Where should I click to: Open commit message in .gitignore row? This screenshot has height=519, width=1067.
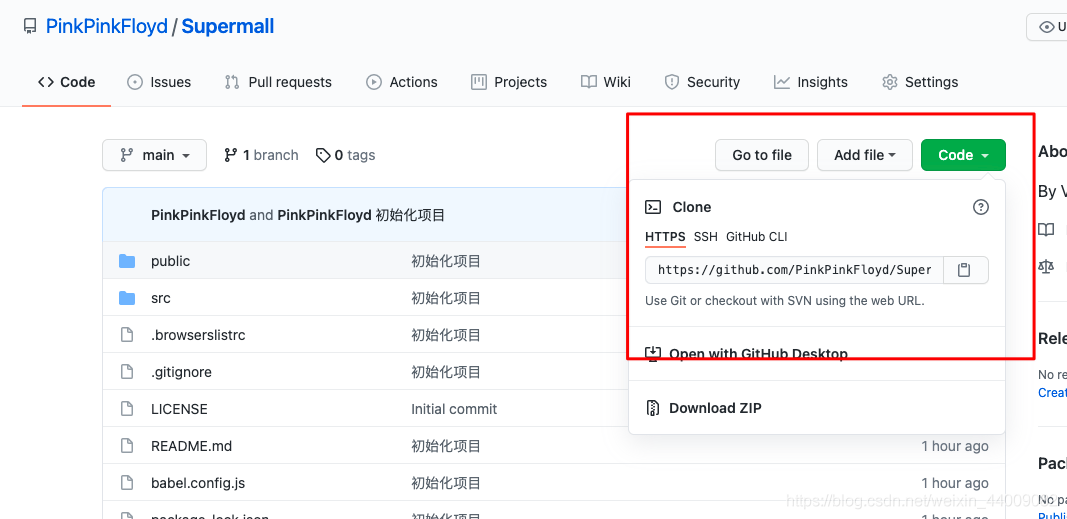446,372
